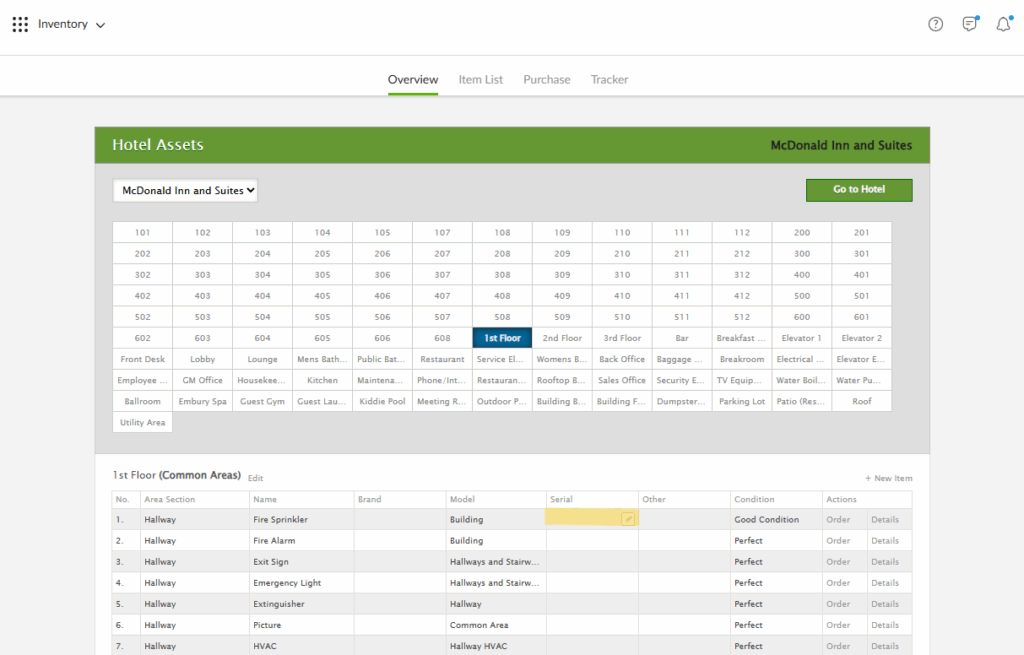Click the help question mark icon
This screenshot has height=655, width=1024.
pos(935,24)
